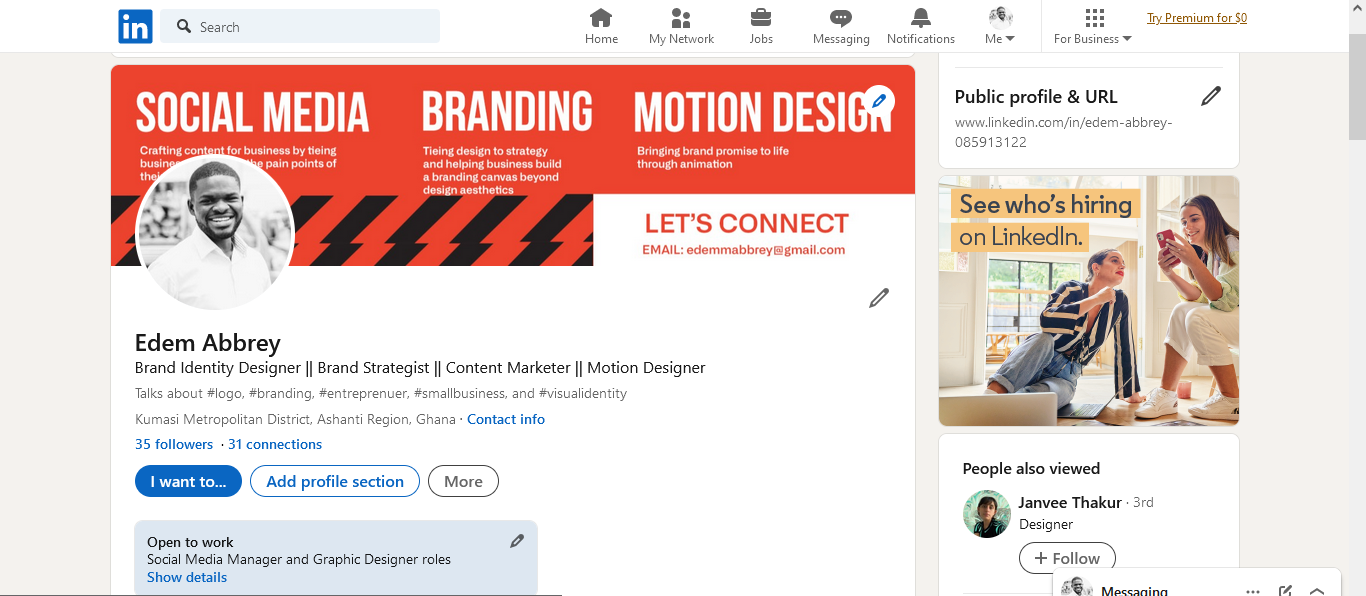This screenshot has width=1366, height=596.
Task: Open the Messaging overlay options ellipsis
Action: (x=1253, y=590)
